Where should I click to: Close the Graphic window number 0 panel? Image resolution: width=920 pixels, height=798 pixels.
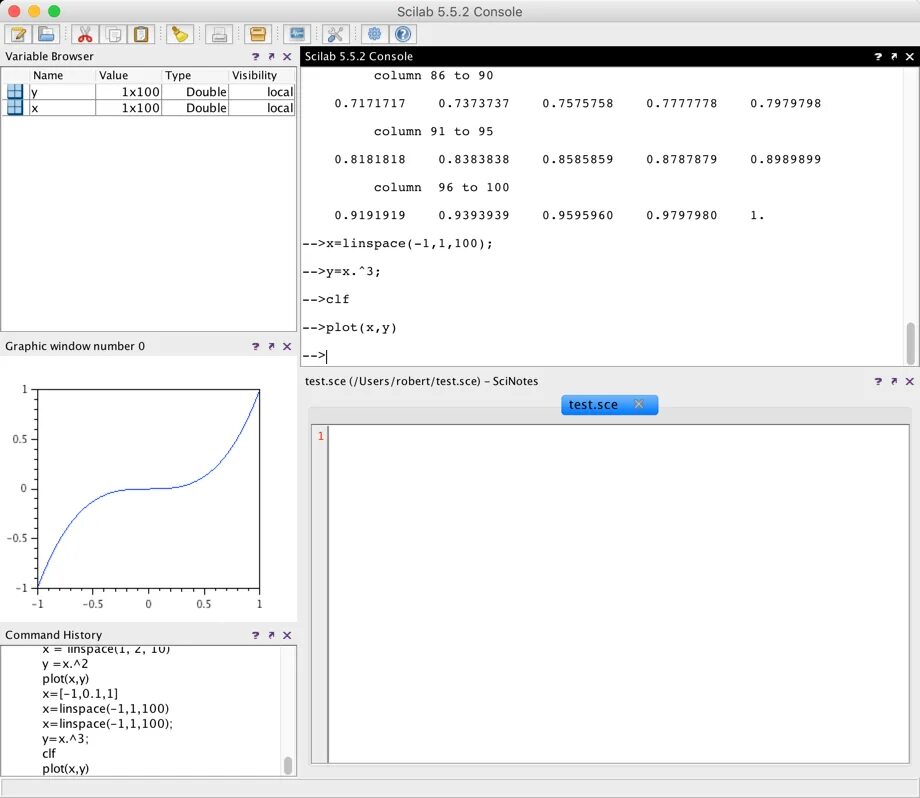click(287, 346)
